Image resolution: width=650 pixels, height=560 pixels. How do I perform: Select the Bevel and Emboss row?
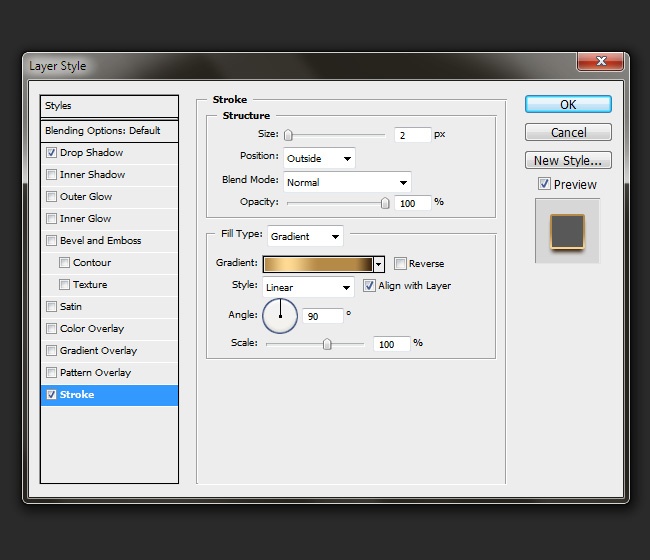point(109,240)
